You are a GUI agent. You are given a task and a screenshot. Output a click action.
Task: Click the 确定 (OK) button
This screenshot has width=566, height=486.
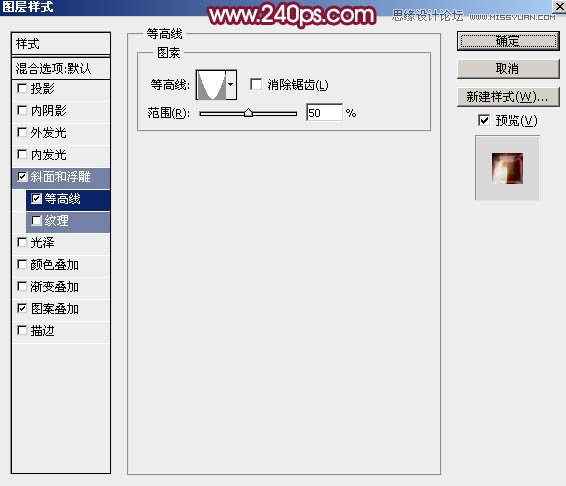(508, 41)
